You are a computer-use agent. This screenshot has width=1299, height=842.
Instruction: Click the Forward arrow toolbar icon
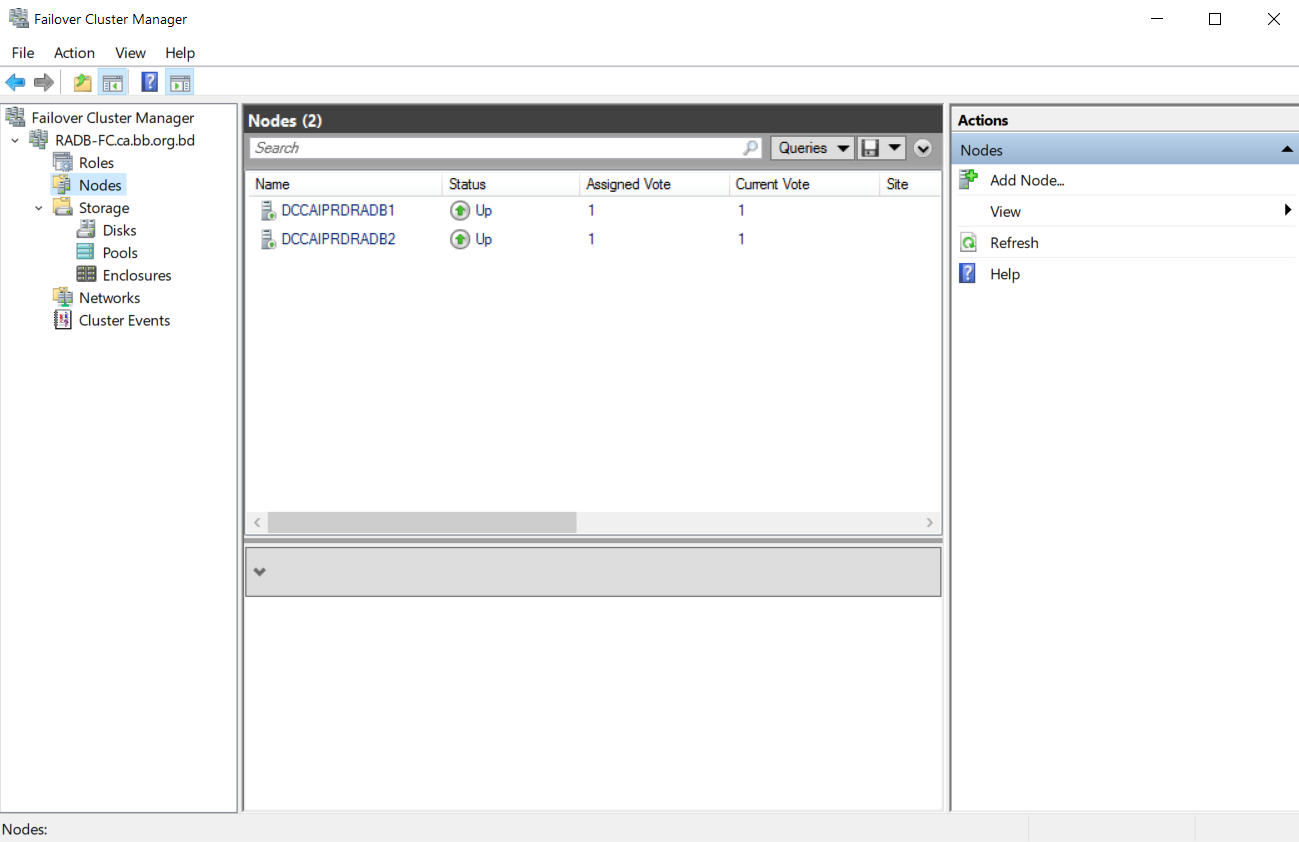pyautogui.click(x=43, y=83)
